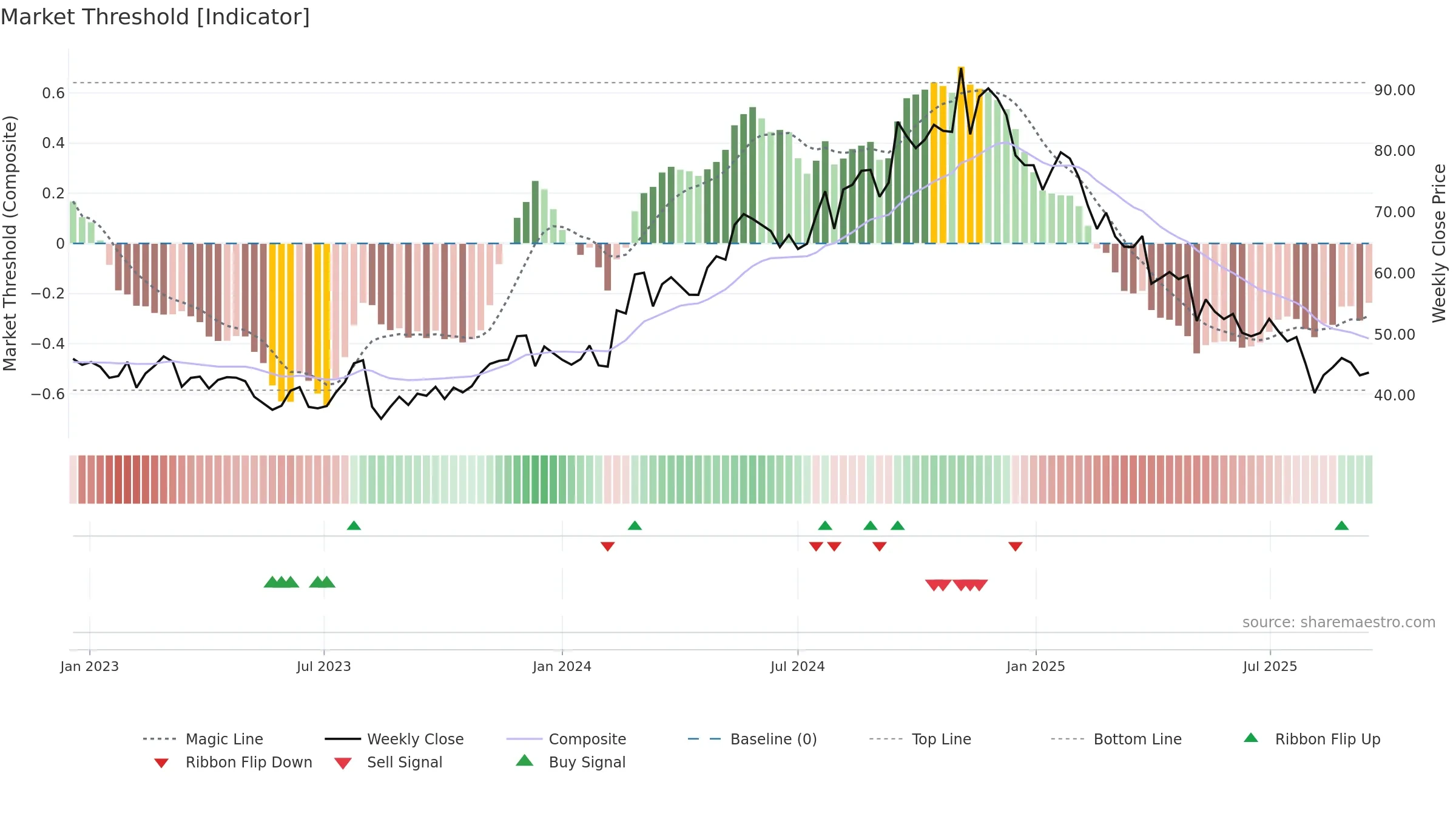Click the tallest yellow bar at the price peak
The height and width of the screenshot is (819, 1456).
[961, 155]
